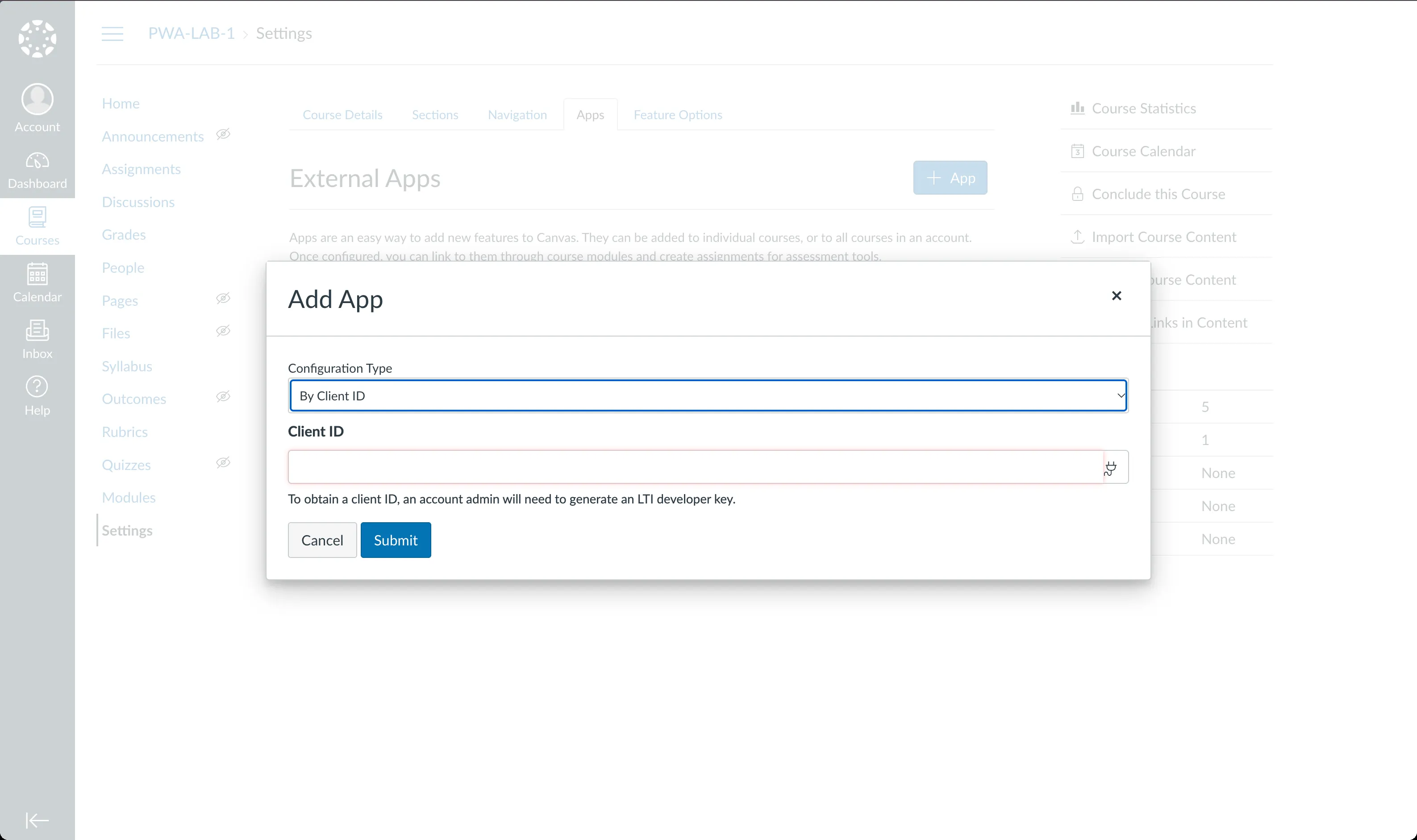Select the Apps tab
Image resolution: width=1417 pixels, height=840 pixels.
tap(590, 115)
